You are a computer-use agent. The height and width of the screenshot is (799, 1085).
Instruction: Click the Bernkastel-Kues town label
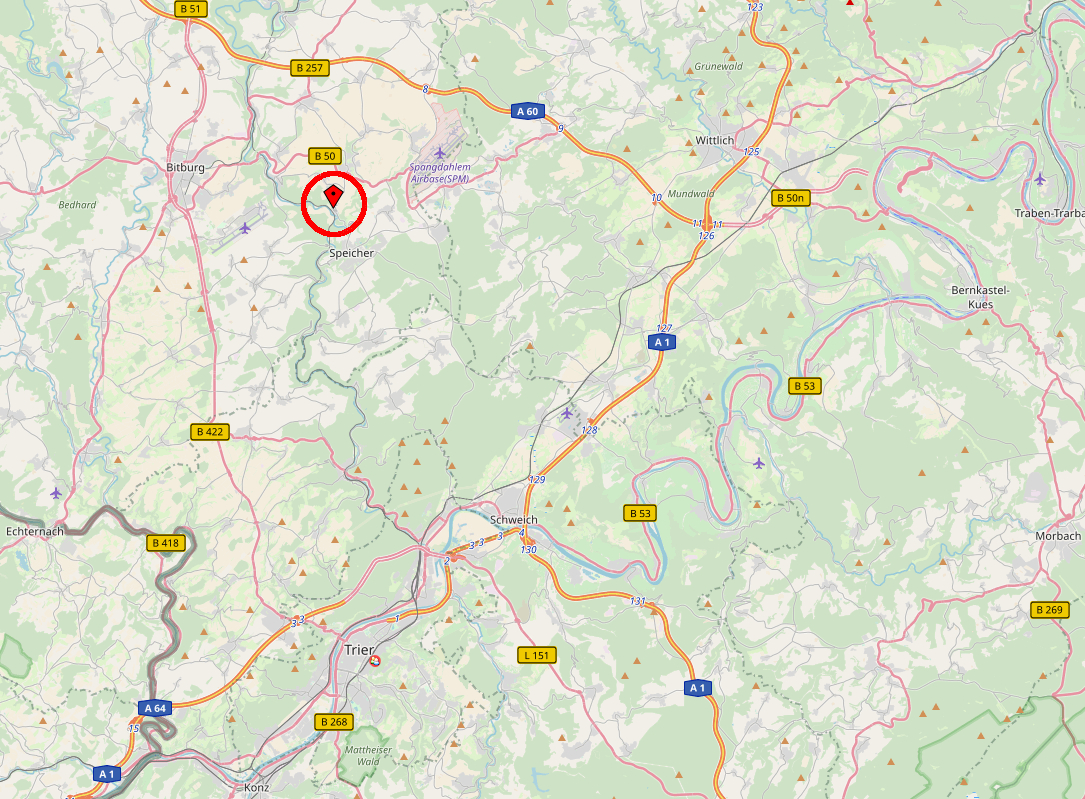(981, 297)
